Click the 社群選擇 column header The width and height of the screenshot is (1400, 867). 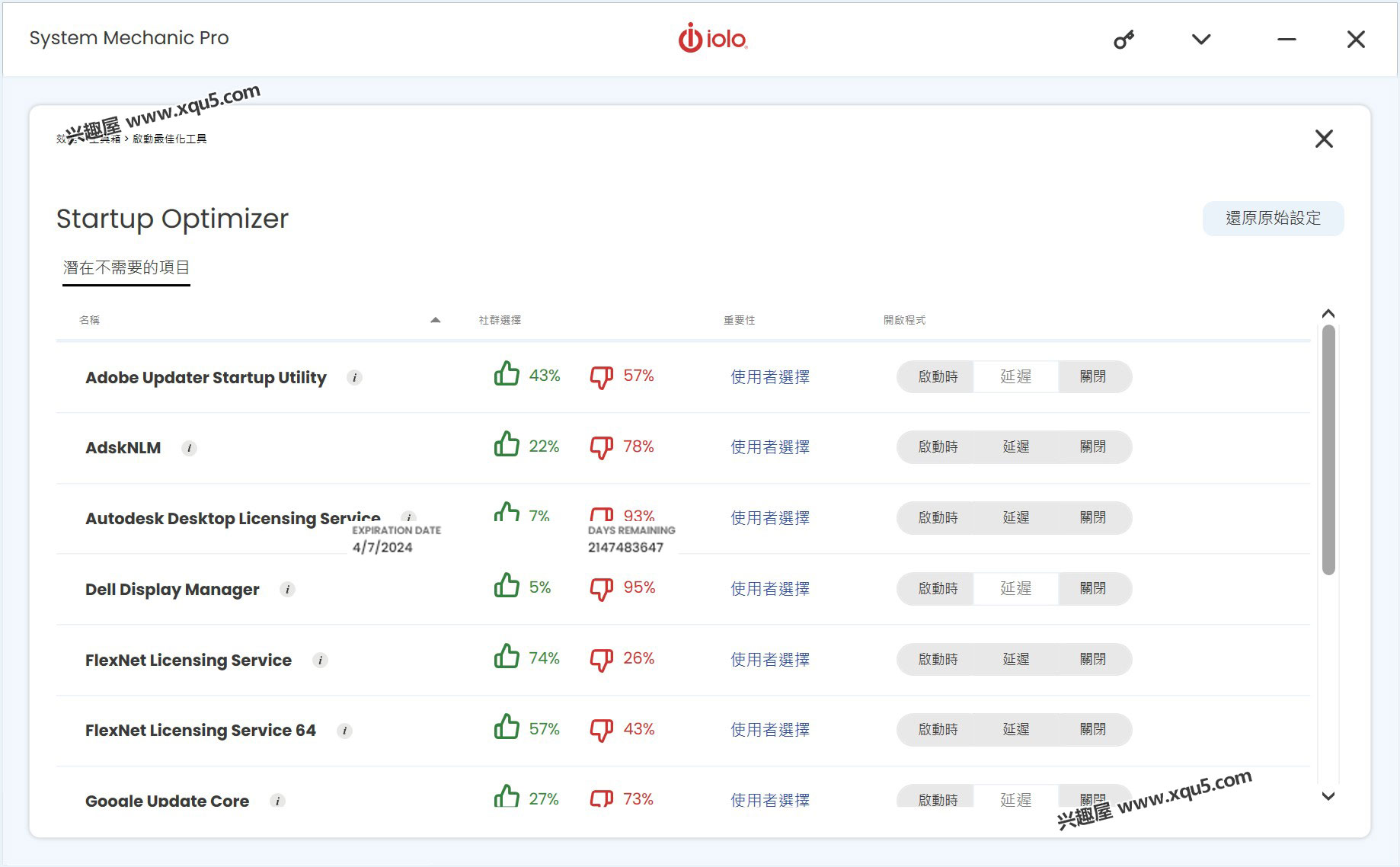click(x=500, y=320)
